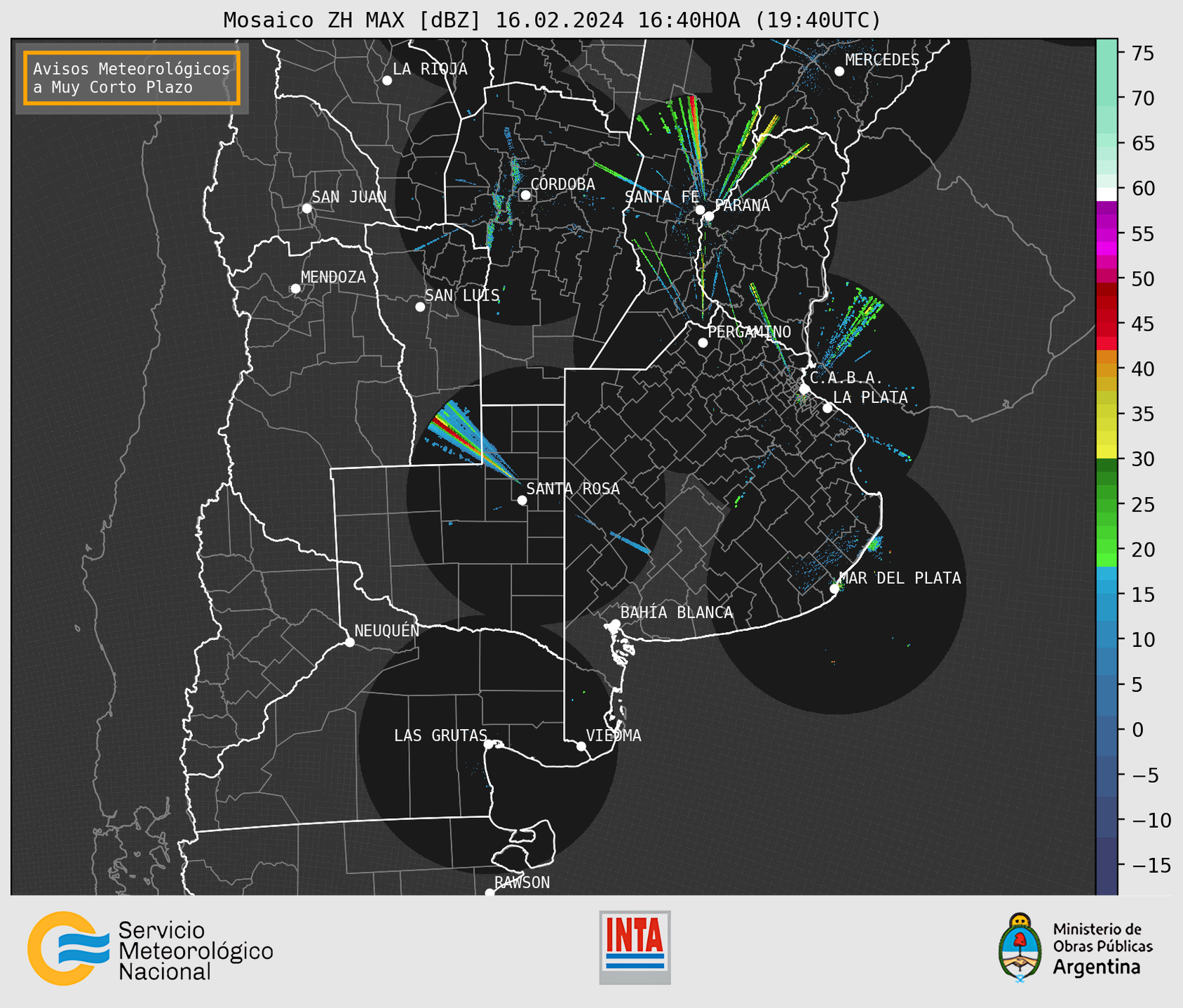This screenshot has width=1183, height=1008.
Task: Click the PARANÁ city marker
Action: (x=709, y=216)
